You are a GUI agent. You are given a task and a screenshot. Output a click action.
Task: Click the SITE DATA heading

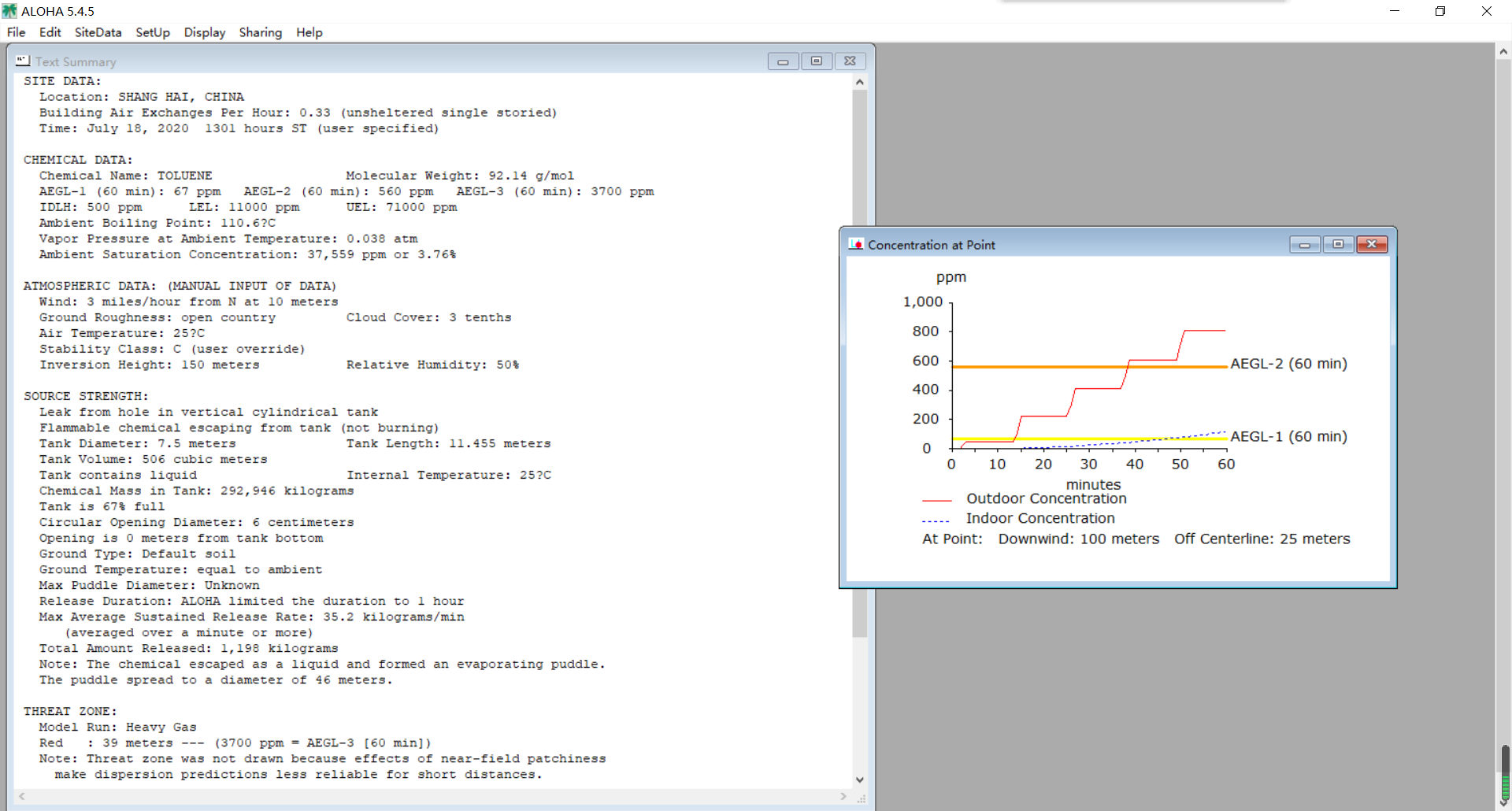pyautogui.click(x=62, y=81)
